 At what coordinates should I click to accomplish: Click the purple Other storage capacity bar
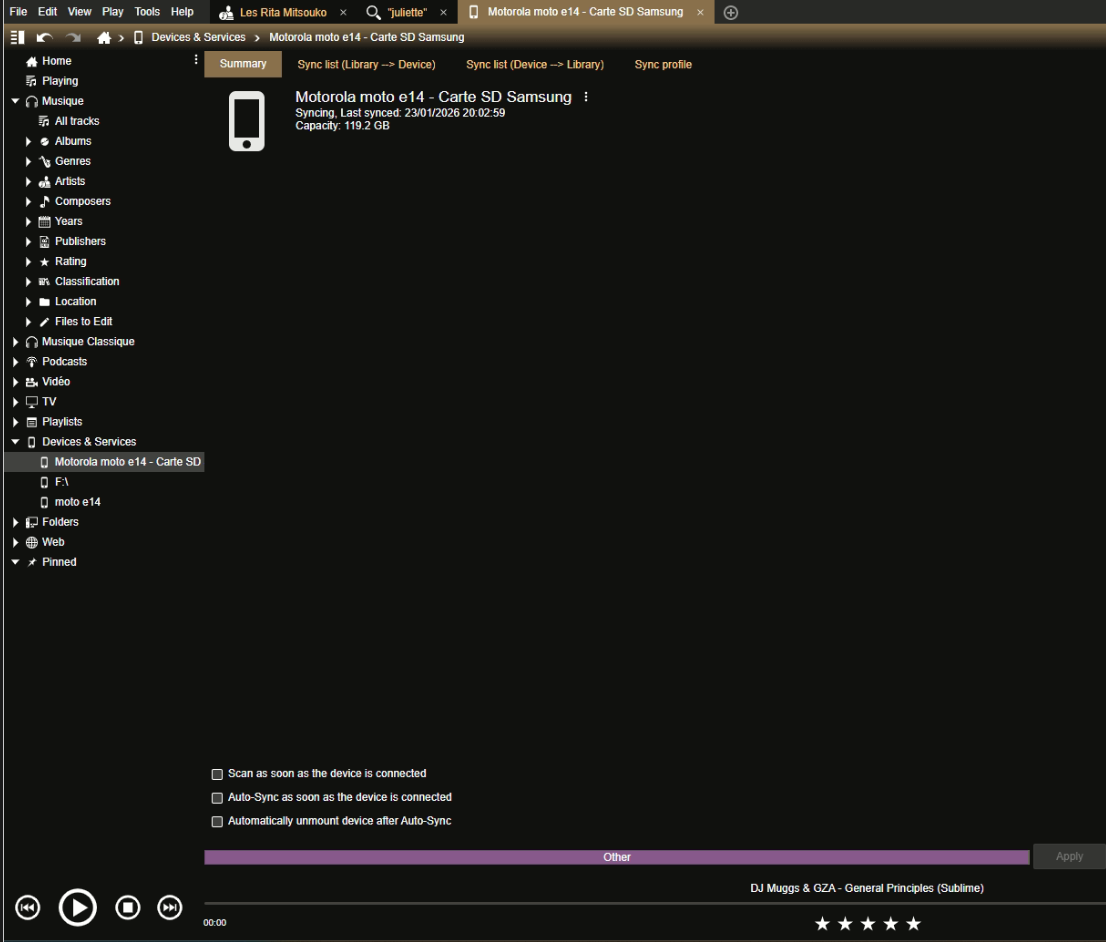coord(616,857)
